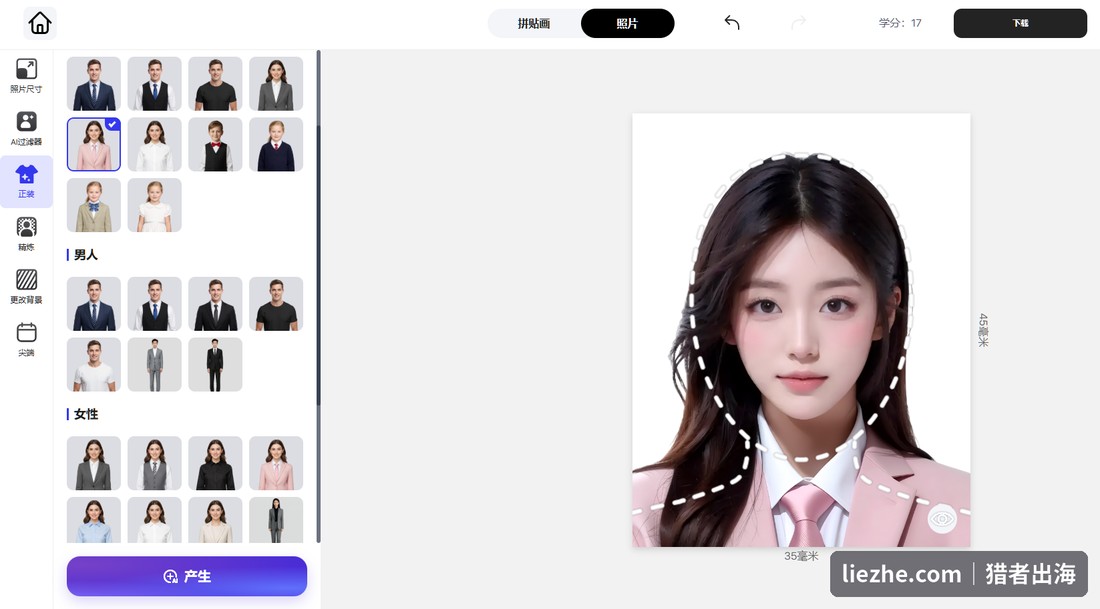Pick the boy's red bow tie outfit
This screenshot has width=1100, height=609.
click(215, 144)
